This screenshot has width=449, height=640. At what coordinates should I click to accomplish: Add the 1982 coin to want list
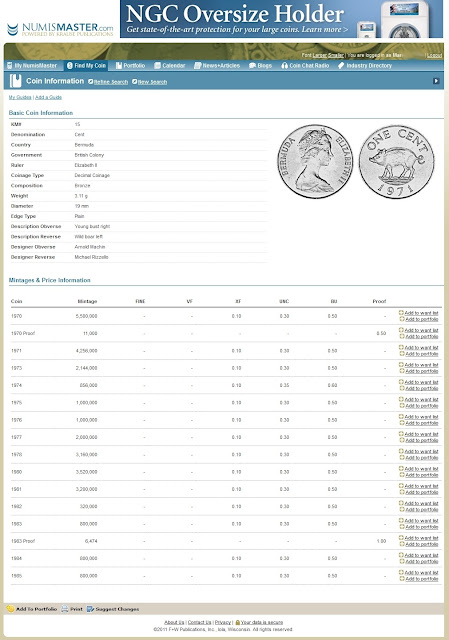419,503
